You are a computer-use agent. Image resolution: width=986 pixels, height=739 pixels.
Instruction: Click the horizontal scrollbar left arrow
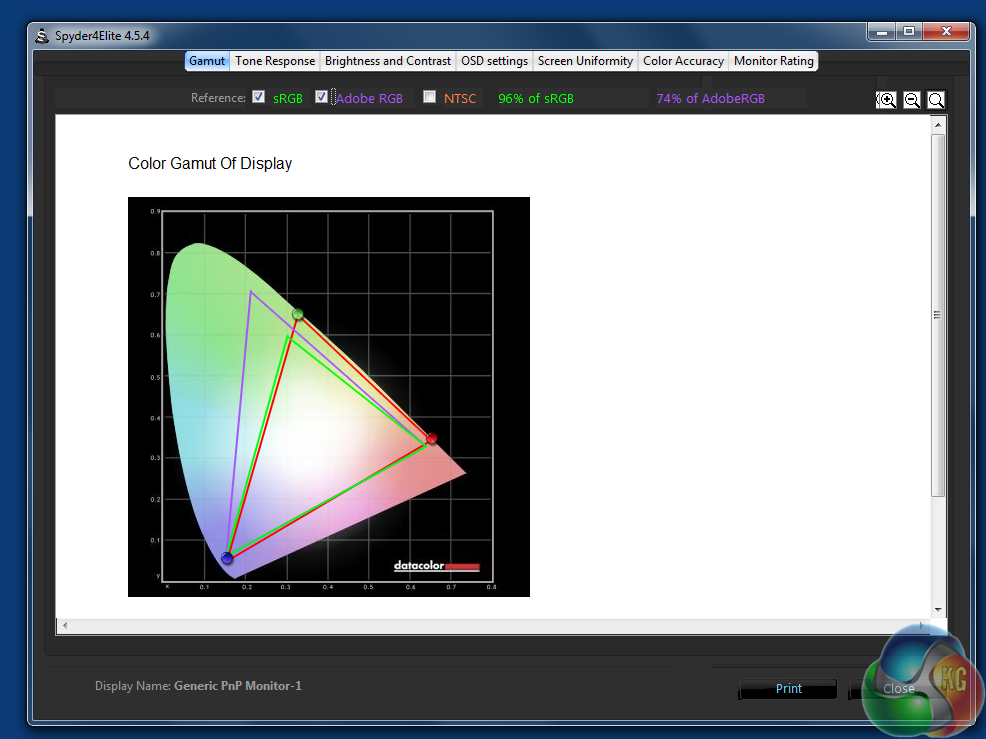[65, 626]
